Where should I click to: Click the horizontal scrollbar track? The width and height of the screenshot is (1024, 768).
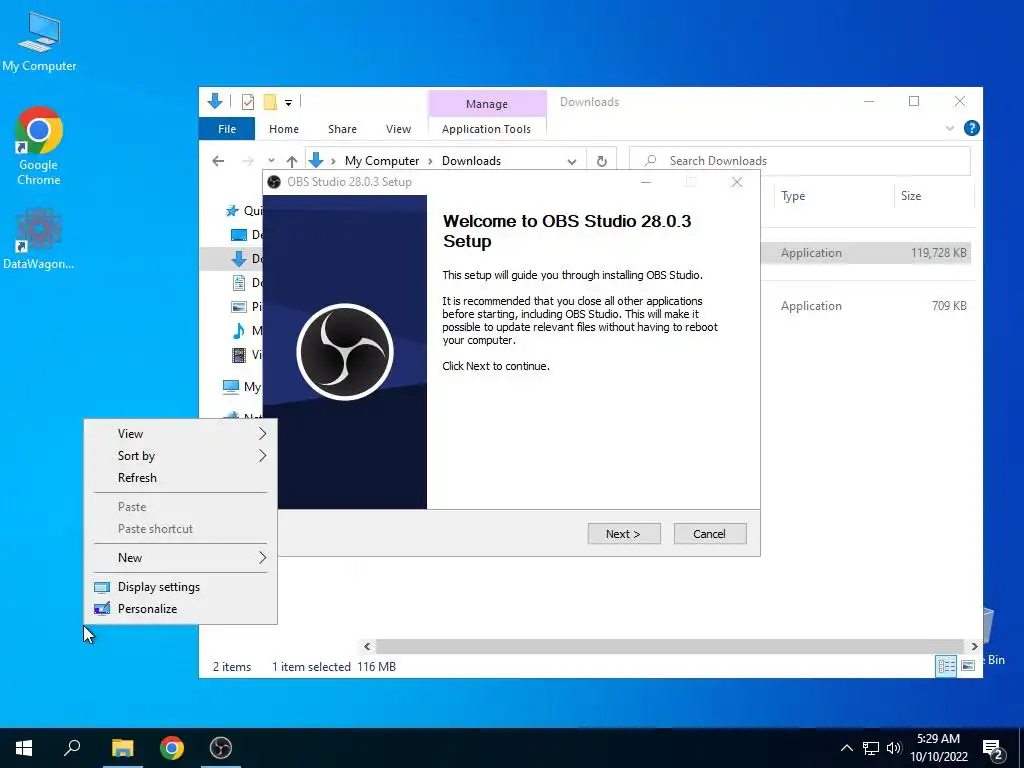click(670, 647)
